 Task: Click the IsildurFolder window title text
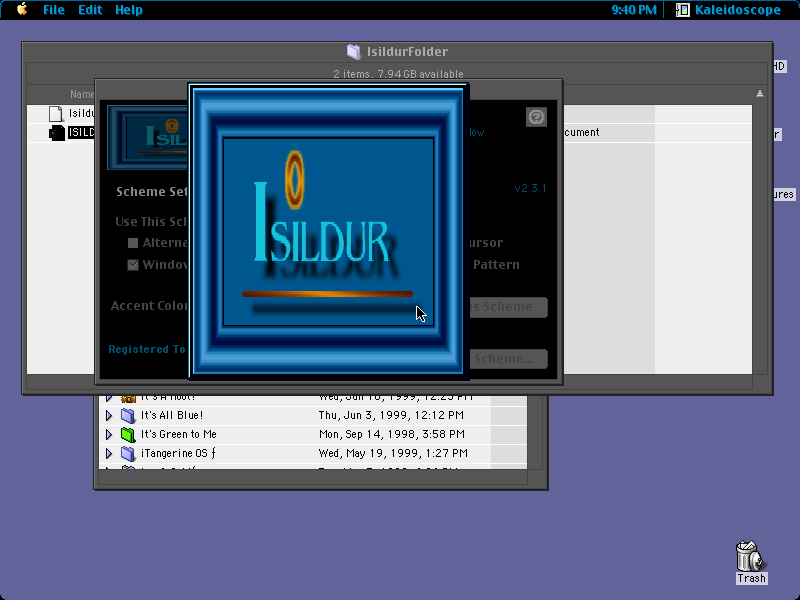click(x=408, y=52)
